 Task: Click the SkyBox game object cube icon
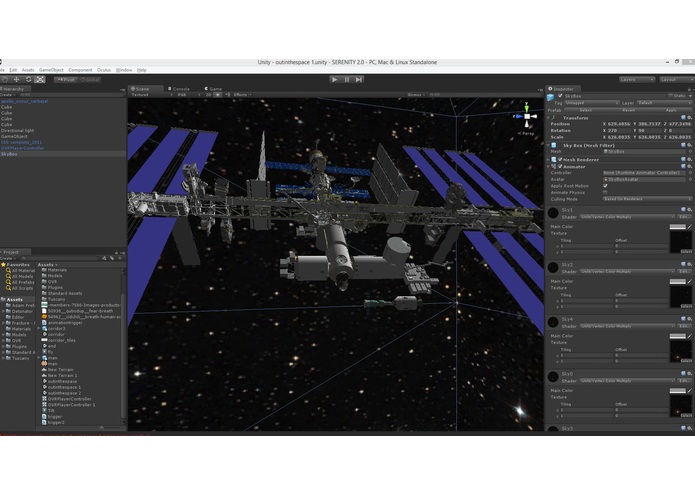pyautogui.click(x=551, y=97)
